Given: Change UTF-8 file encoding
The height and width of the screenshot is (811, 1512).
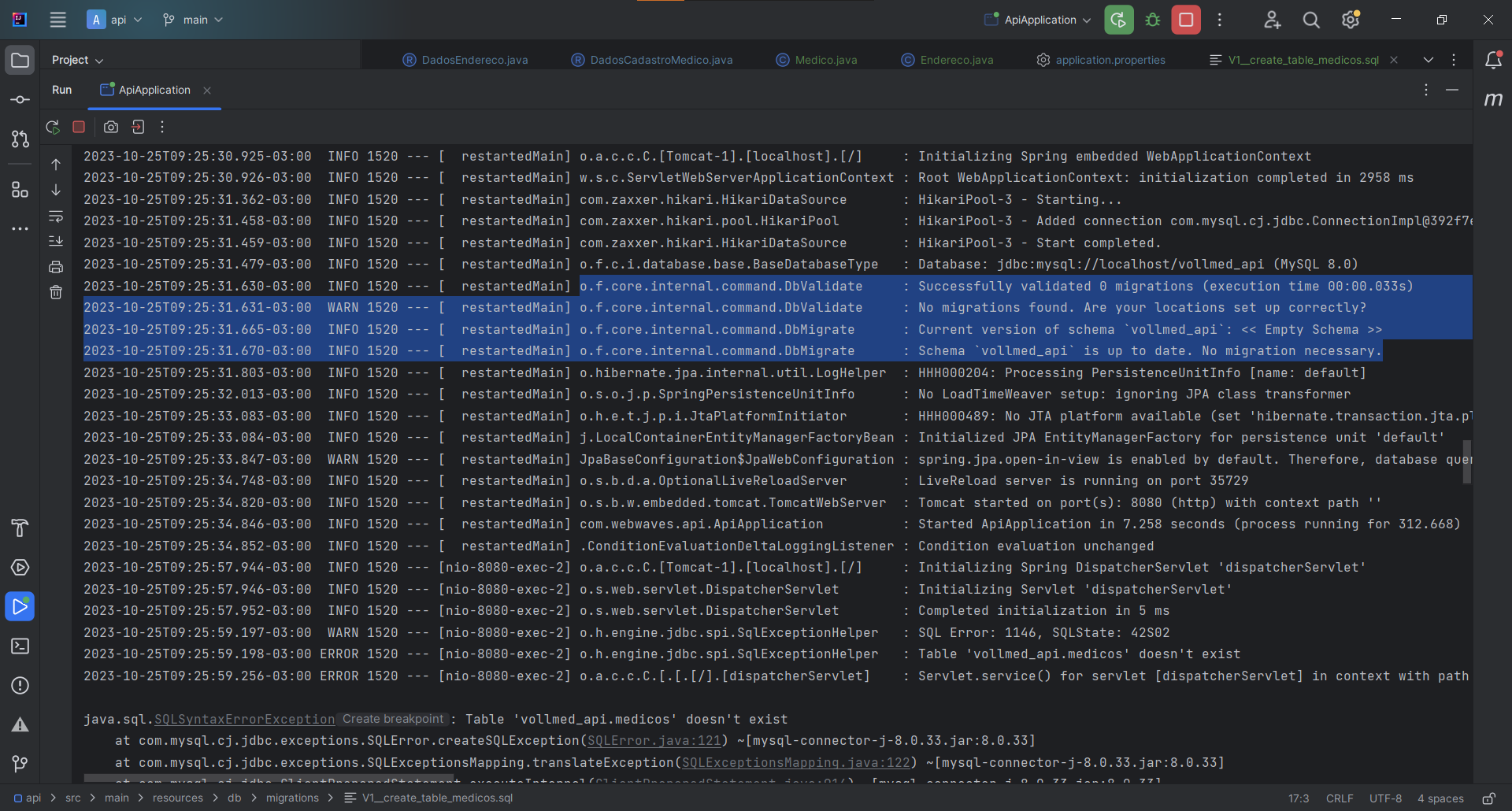Looking at the screenshot, I should [x=1385, y=798].
